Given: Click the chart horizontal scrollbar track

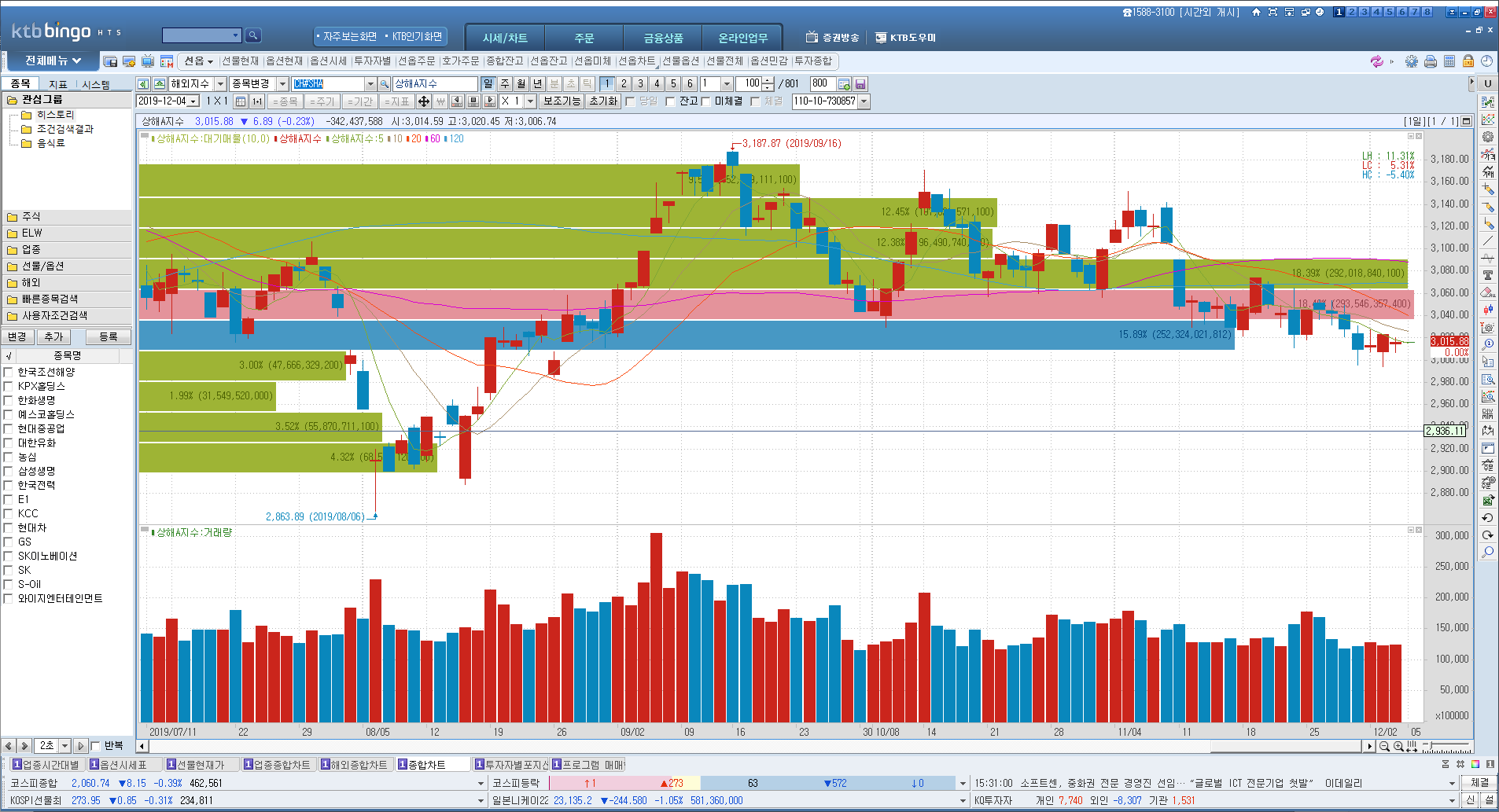Looking at the screenshot, I should [x=755, y=746].
